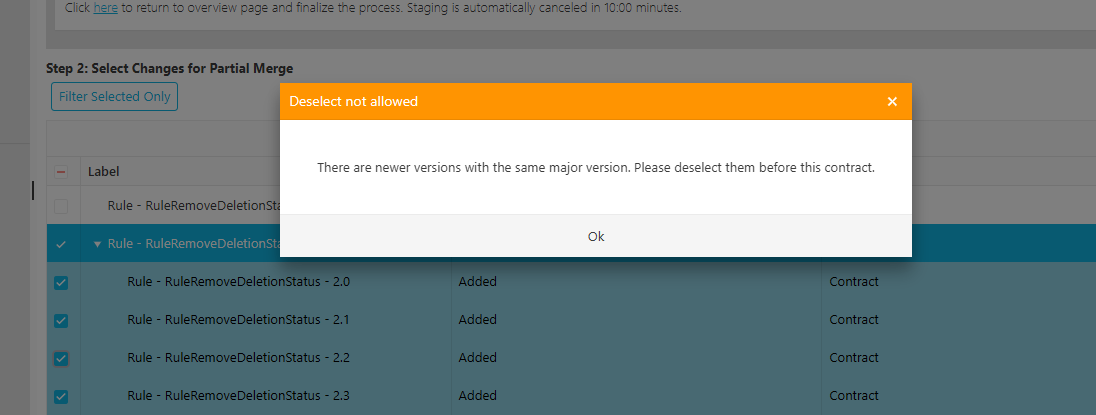The height and width of the screenshot is (415, 1096).
Task: Check the unchecked box in the first rule row
Action: 61,206
